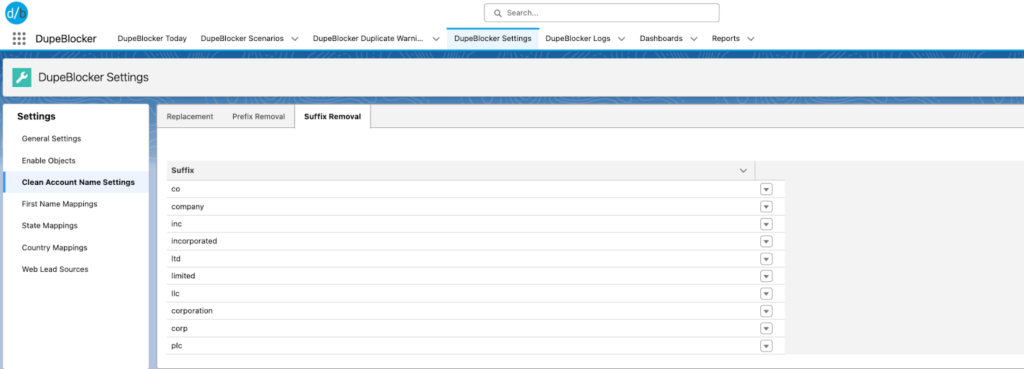1024x369 pixels.
Task: Click the 'corp' suffix cell
Action: 460,329
